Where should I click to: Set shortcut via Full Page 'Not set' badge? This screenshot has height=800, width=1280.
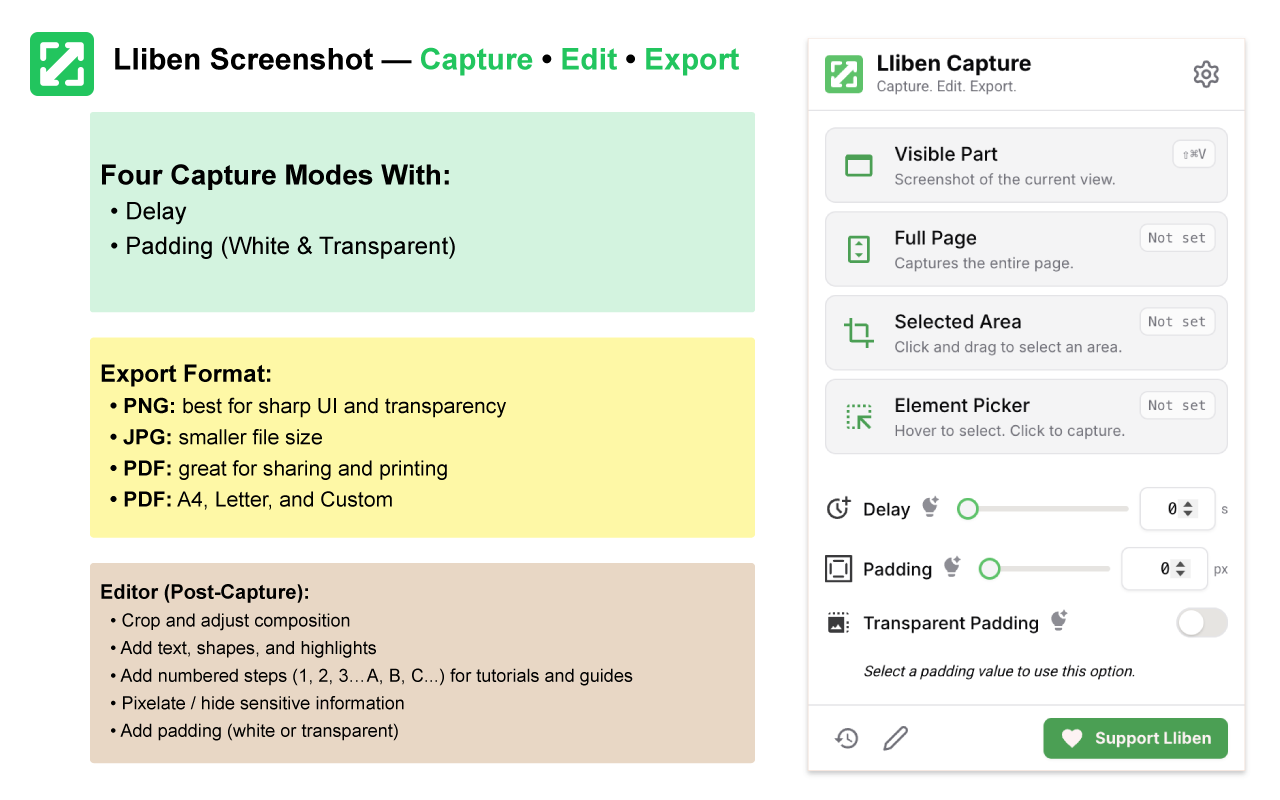1177,238
